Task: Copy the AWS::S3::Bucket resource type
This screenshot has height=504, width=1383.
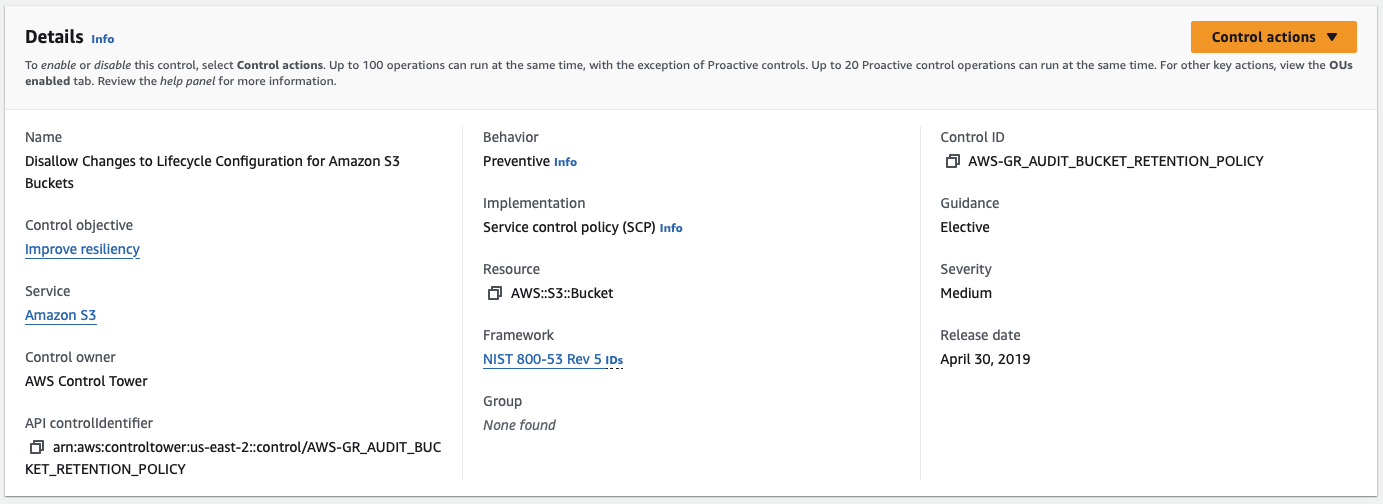Action: coord(494,293)
